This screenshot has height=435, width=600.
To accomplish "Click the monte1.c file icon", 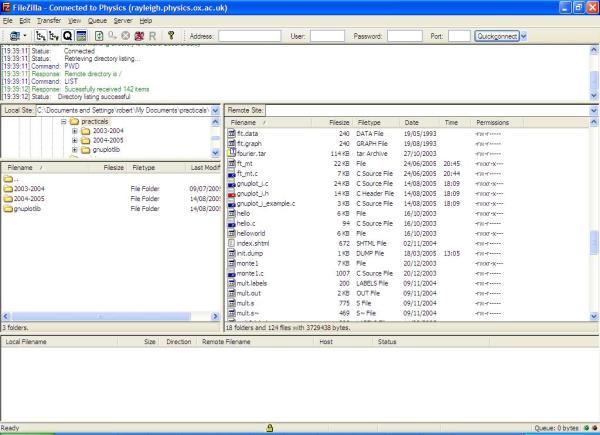I will (x=232, y=273).
